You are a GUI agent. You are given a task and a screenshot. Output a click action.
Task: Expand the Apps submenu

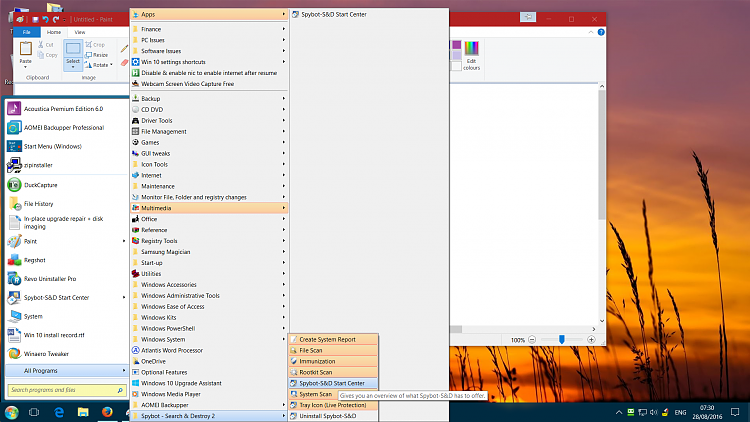click(209, 14)
